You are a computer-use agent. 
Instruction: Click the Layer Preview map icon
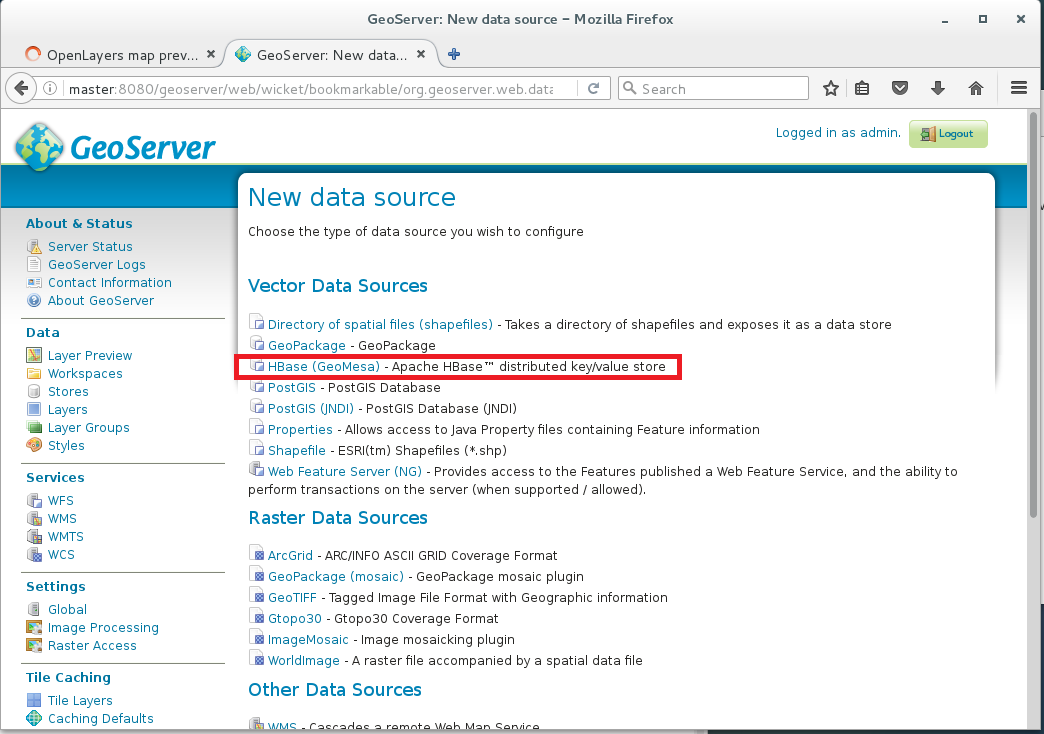(34, 355)
